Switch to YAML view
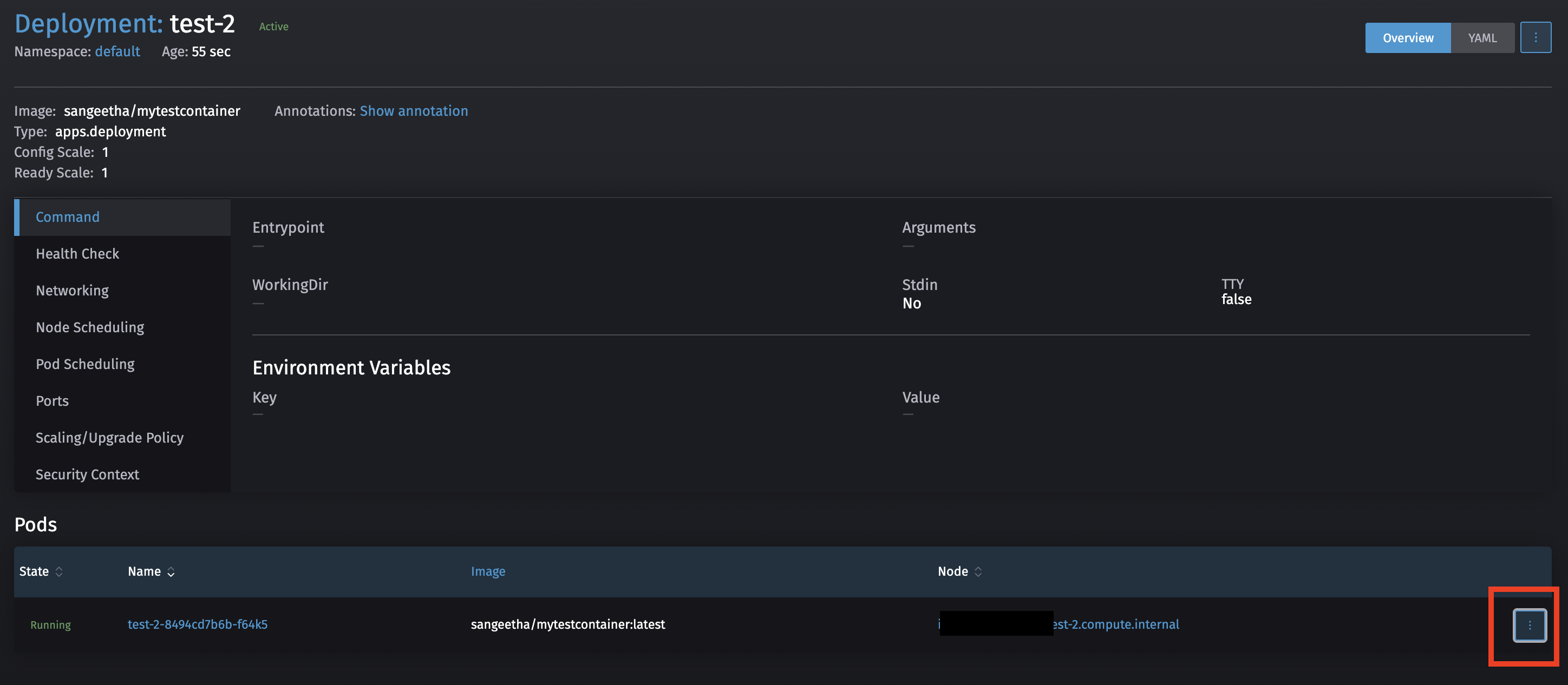This screenshot has height=685, width=1568. (1482, 38)
